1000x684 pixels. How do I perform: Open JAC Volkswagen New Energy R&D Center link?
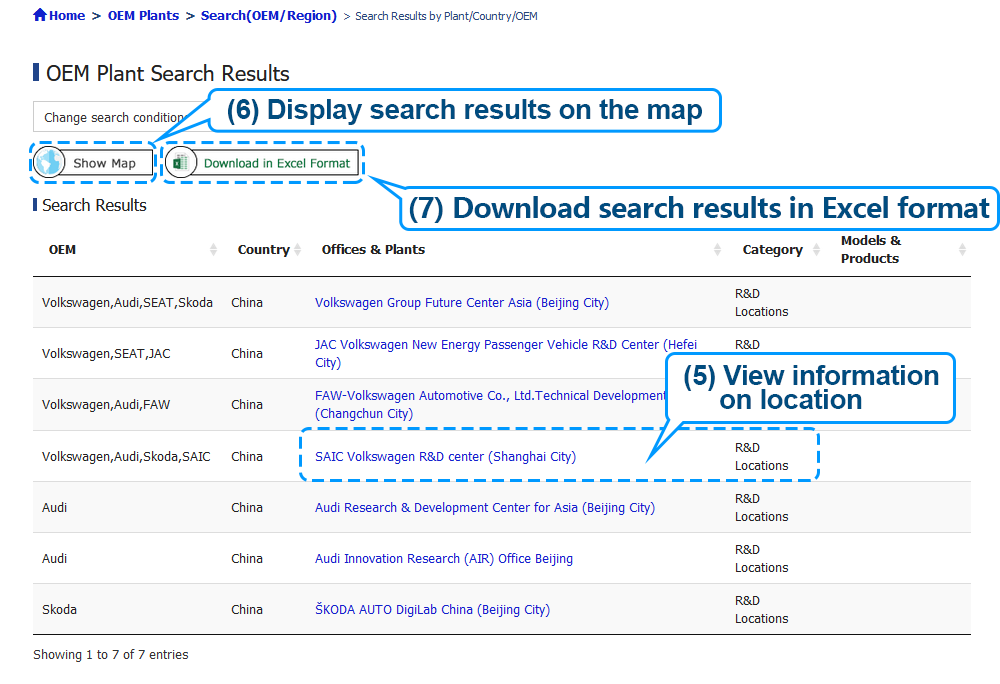pos(506,354)
